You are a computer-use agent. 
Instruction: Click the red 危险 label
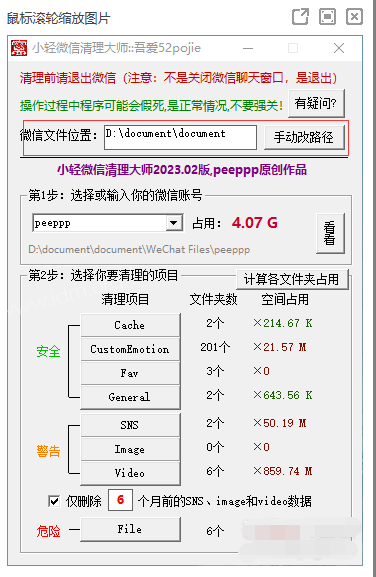48,531
